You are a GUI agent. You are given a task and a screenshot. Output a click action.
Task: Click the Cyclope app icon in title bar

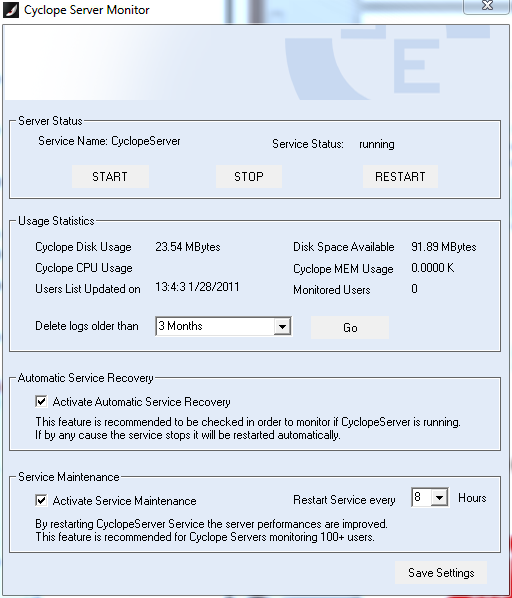pos(11,10)
